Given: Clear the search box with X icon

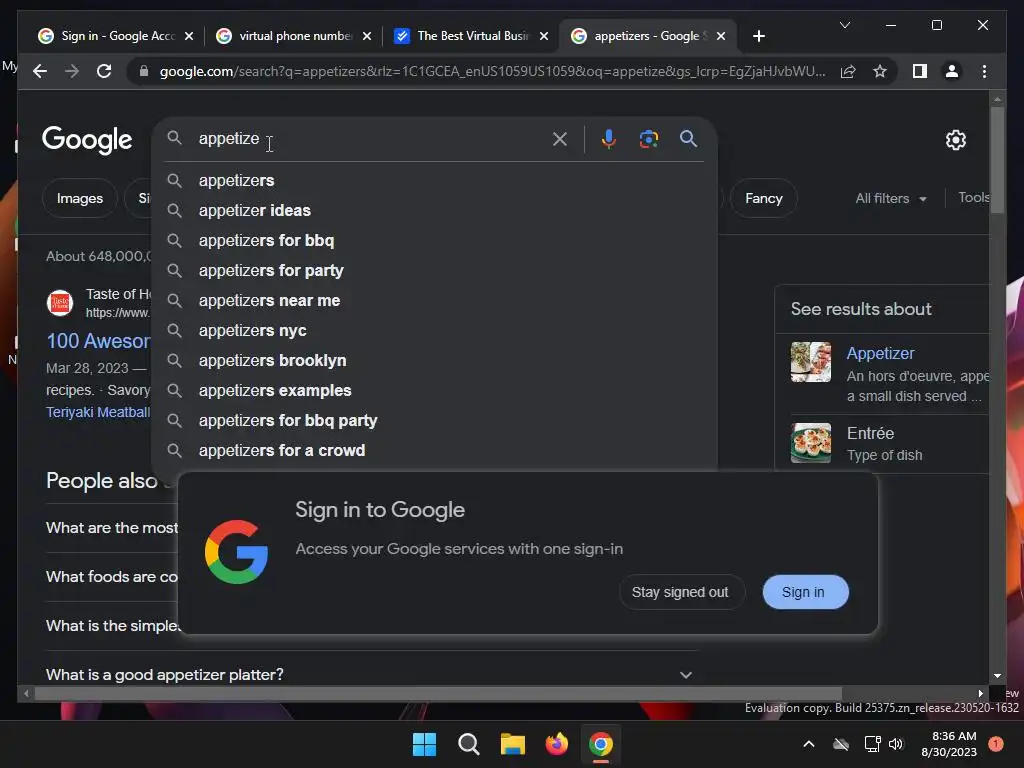Looking at the screenshot, I should 560,138.
